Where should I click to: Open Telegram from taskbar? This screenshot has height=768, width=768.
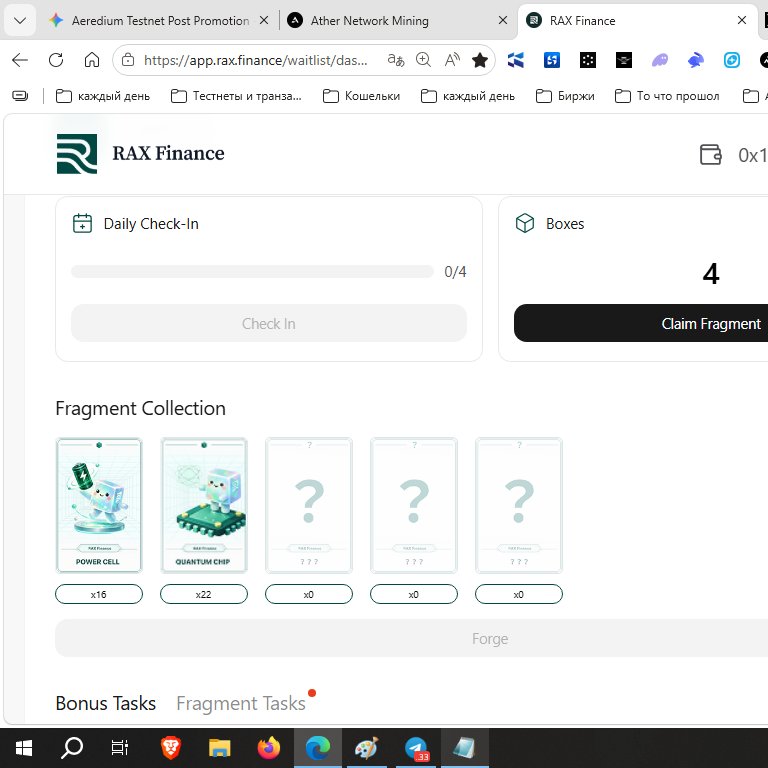click(416, 748)
